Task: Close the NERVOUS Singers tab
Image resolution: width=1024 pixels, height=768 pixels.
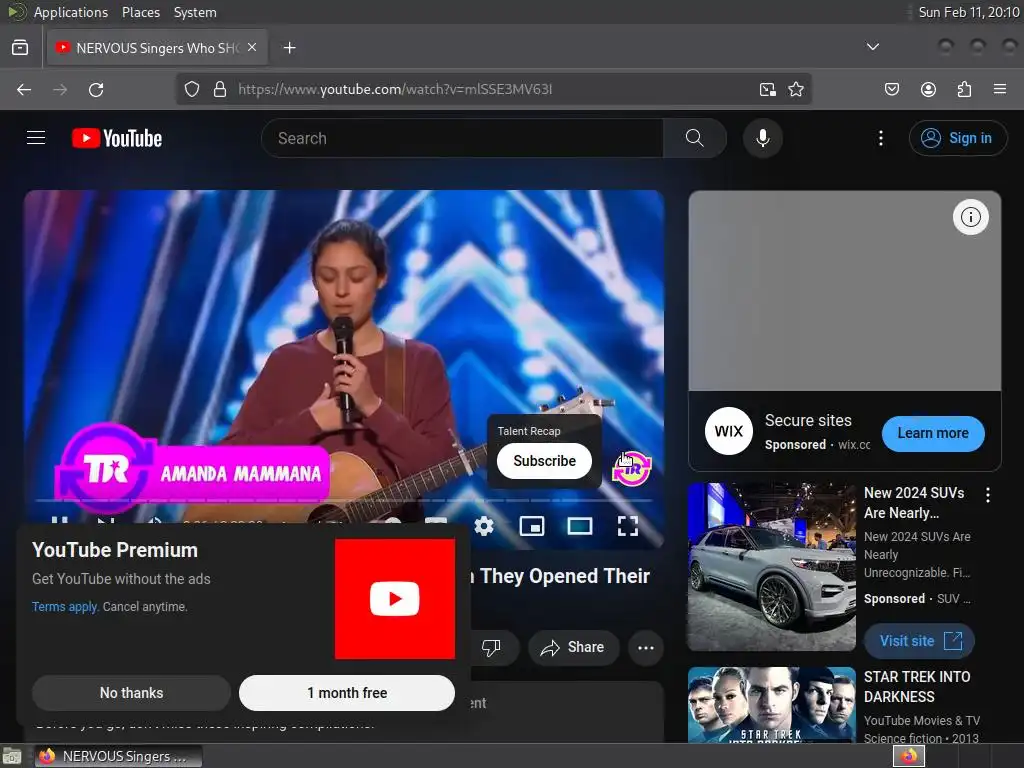Action: click(252, 48)
